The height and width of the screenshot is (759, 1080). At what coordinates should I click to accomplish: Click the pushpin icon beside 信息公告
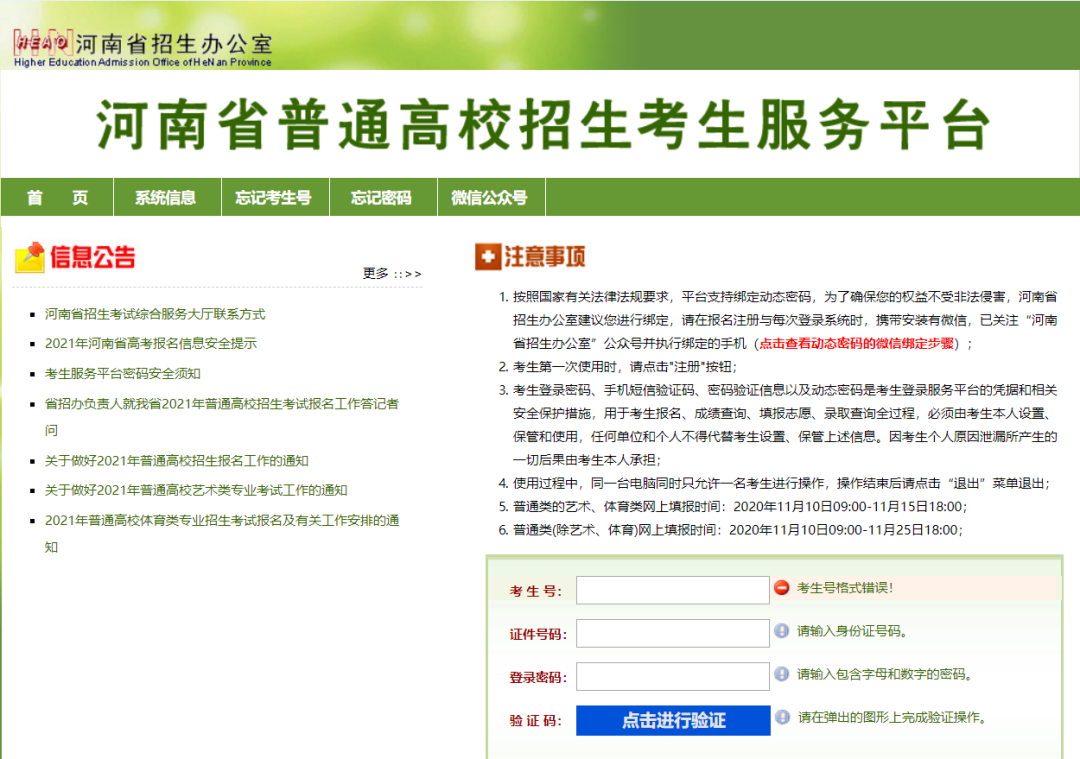[30, 257]
